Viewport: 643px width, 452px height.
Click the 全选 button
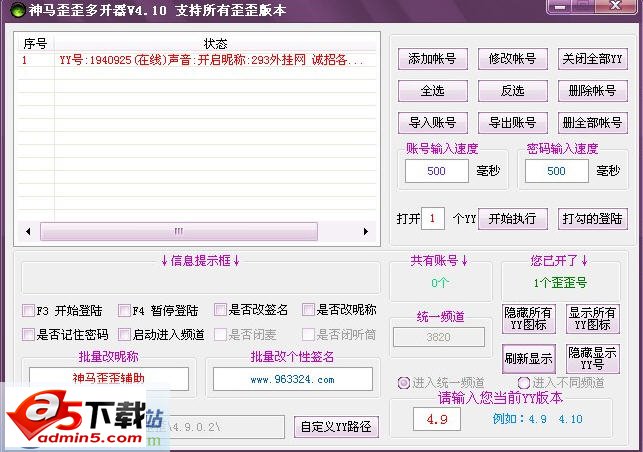433,91
